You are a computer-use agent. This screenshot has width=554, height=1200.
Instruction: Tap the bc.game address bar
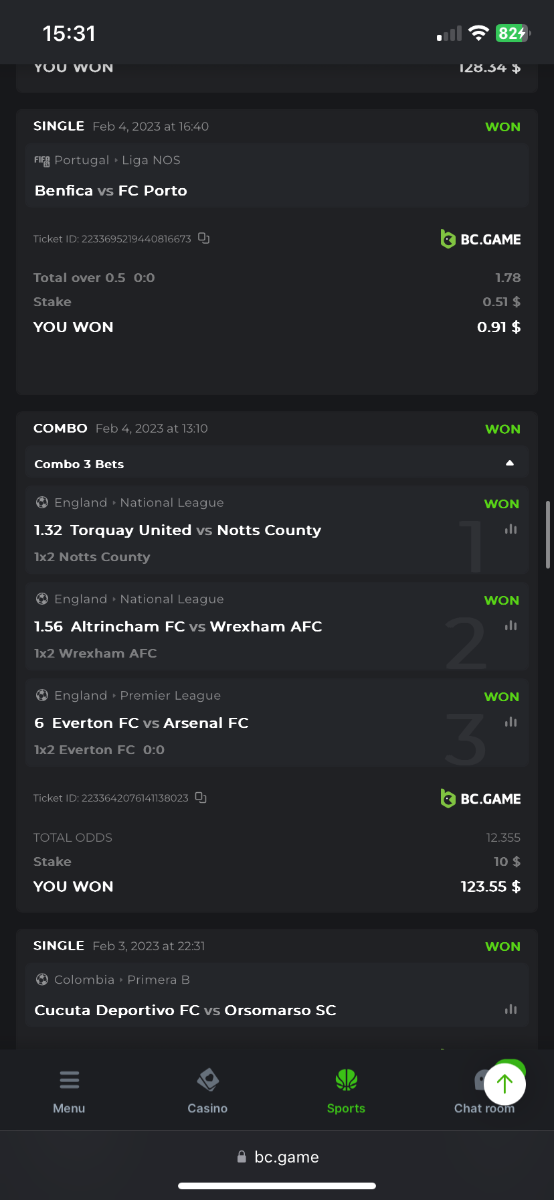click(277, 1157)
